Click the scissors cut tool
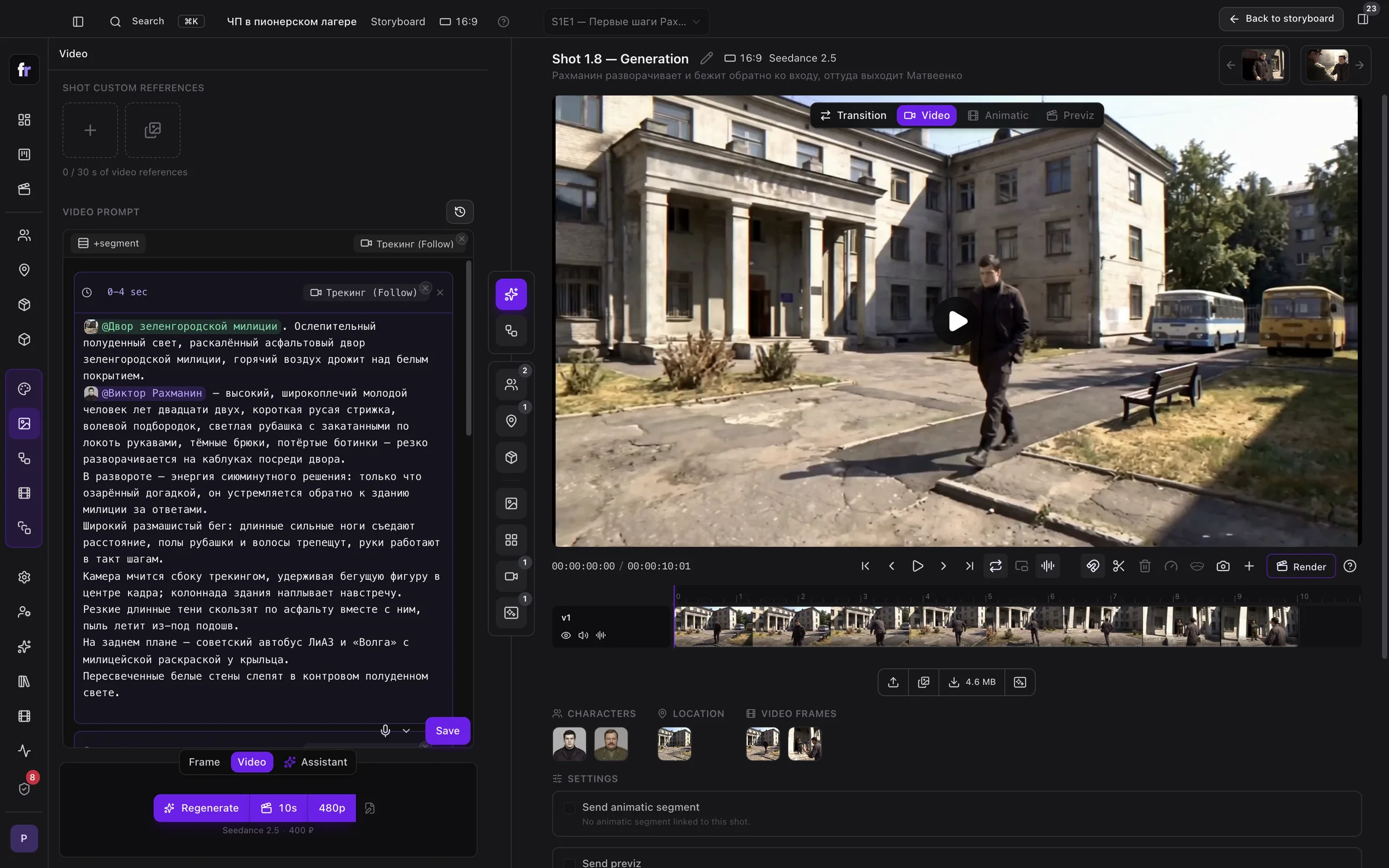Screen dimensions: 1389x868 [1118, 566]
